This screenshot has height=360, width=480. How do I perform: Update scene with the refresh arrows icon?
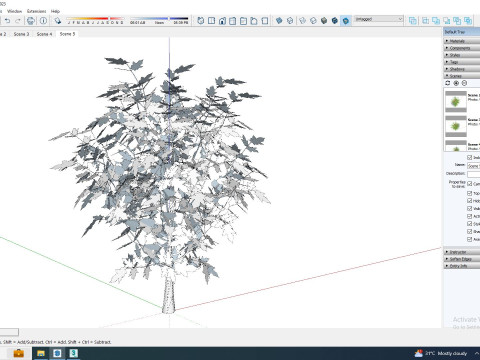pos(448,83)
